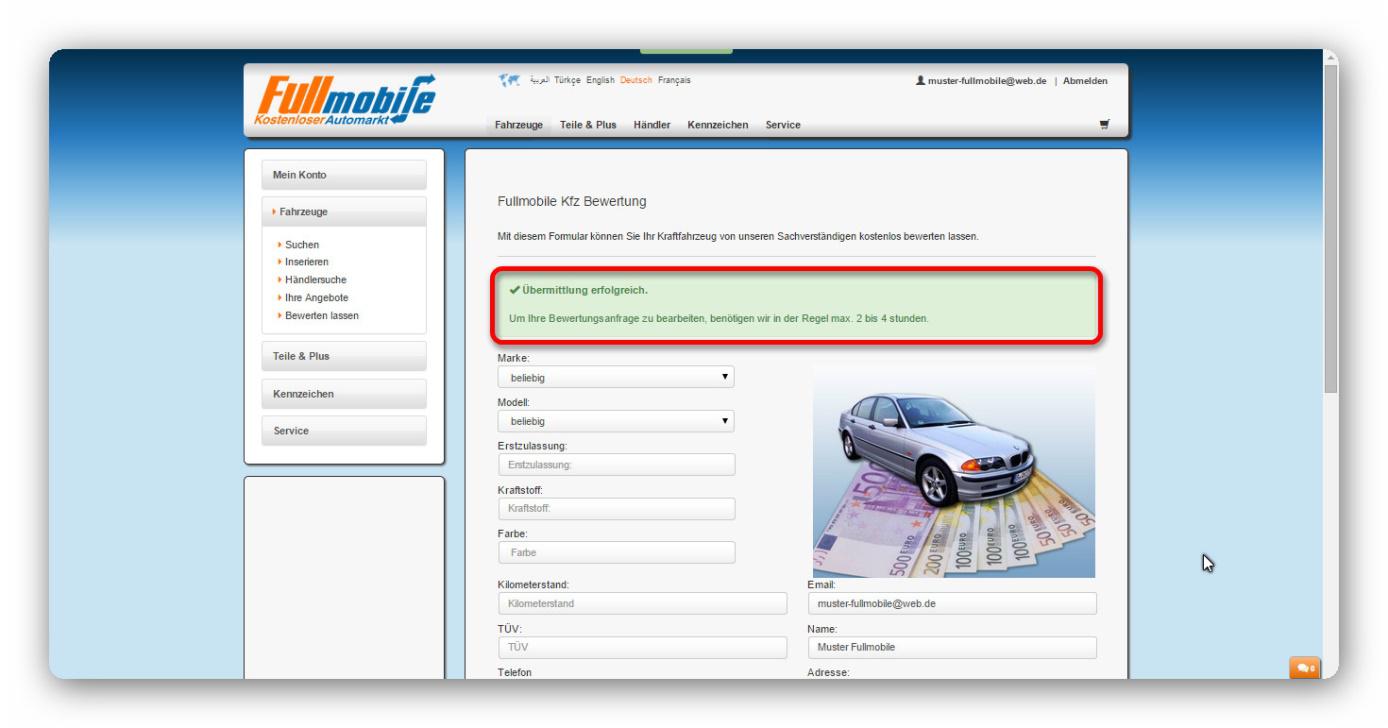Open Bewerten lassen in sidebar
Viewport: 1388px width, 728px height.
coord(321,316)
